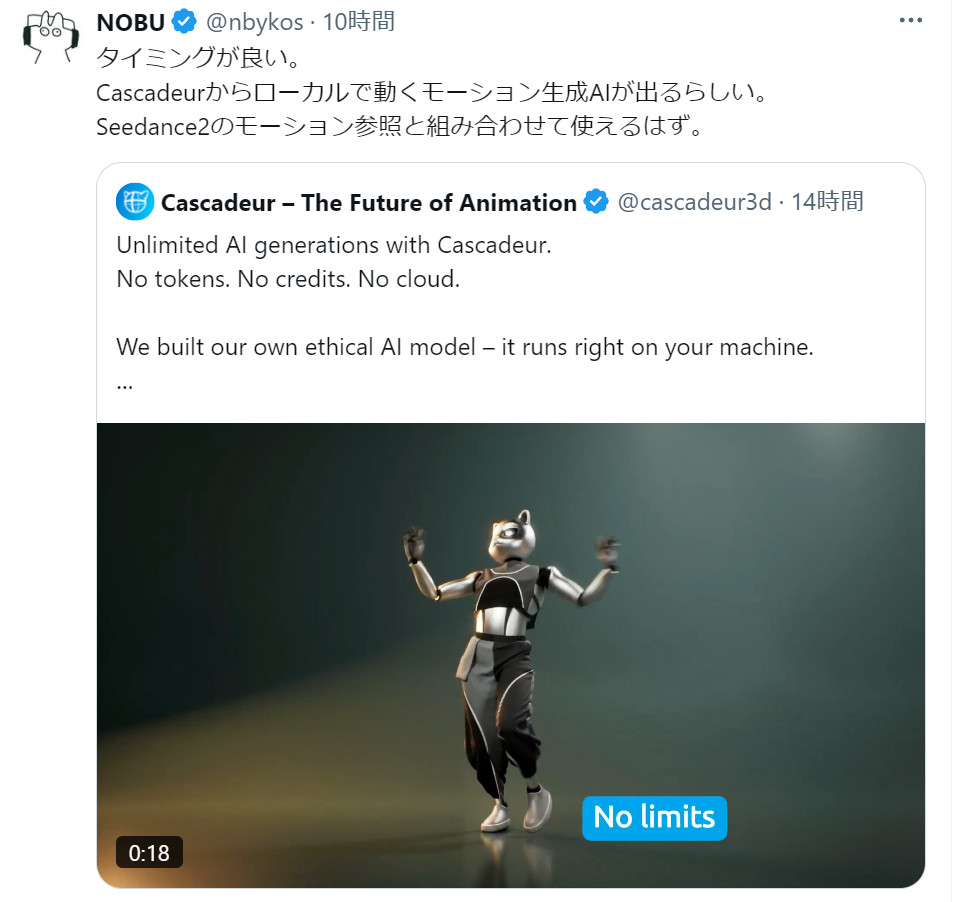Screen dimensions: 960x902
Task: Open the 14時間 timestamp of quoted post
Action: coord(827,202)
